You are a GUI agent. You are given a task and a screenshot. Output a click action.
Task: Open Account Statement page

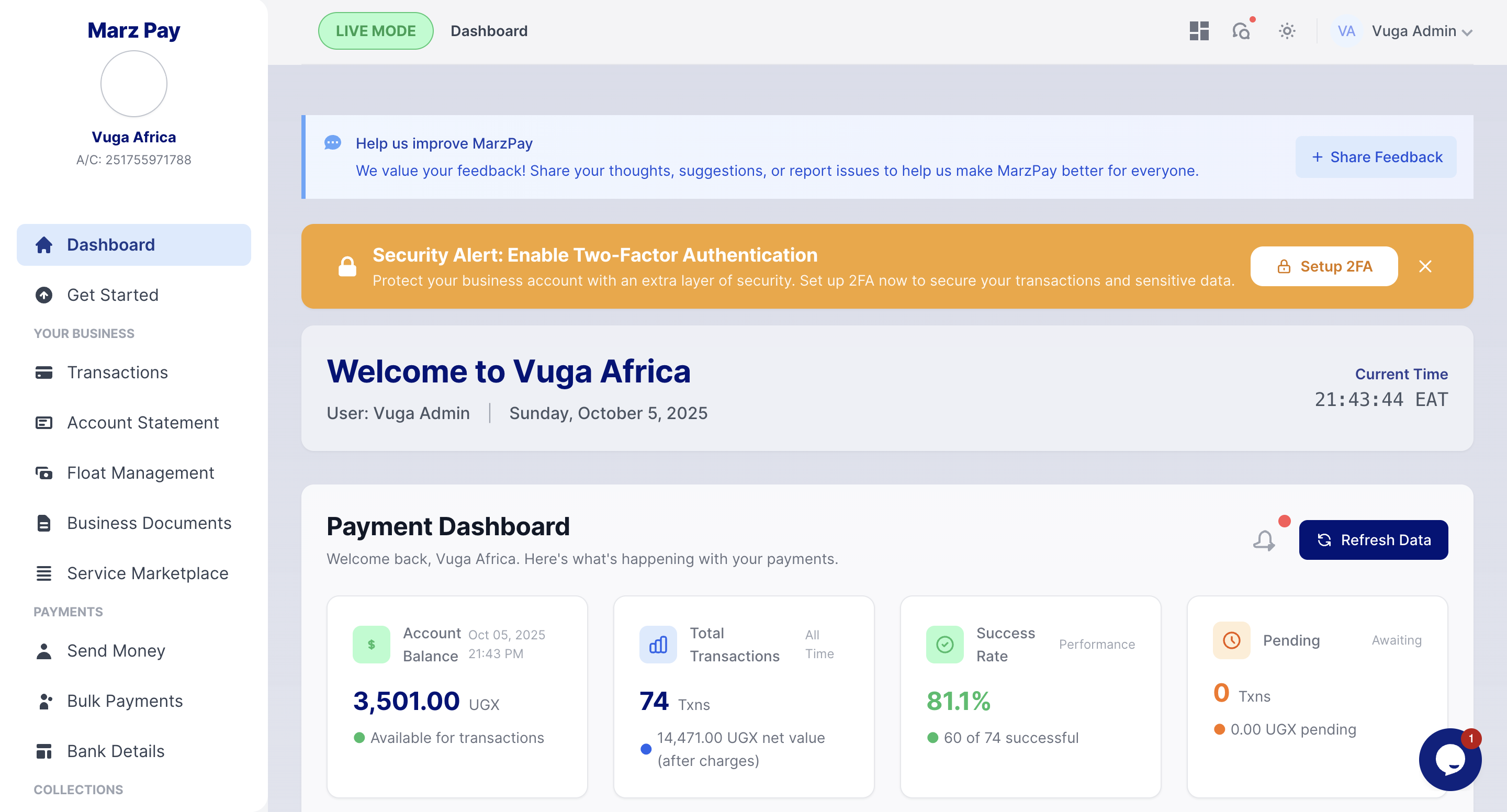pyautogui.click(x=133, y=422)
